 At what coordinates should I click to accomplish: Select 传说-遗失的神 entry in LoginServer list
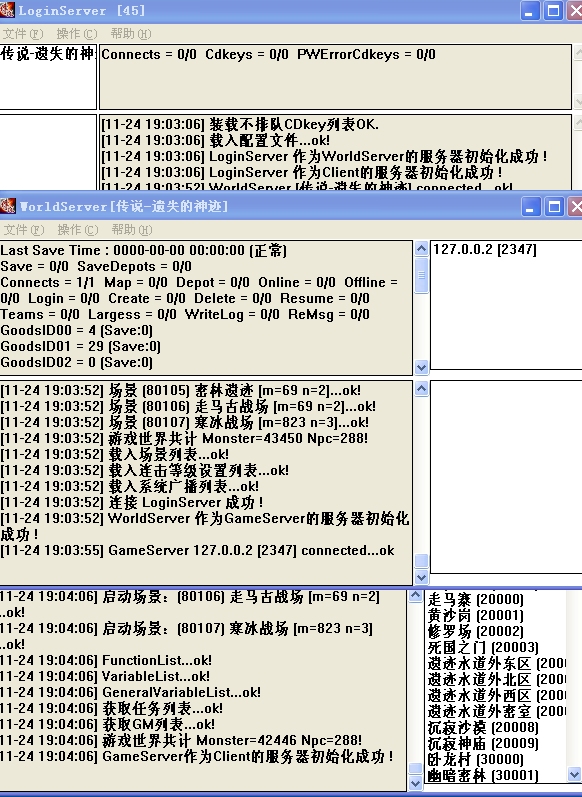click(48, 53)
